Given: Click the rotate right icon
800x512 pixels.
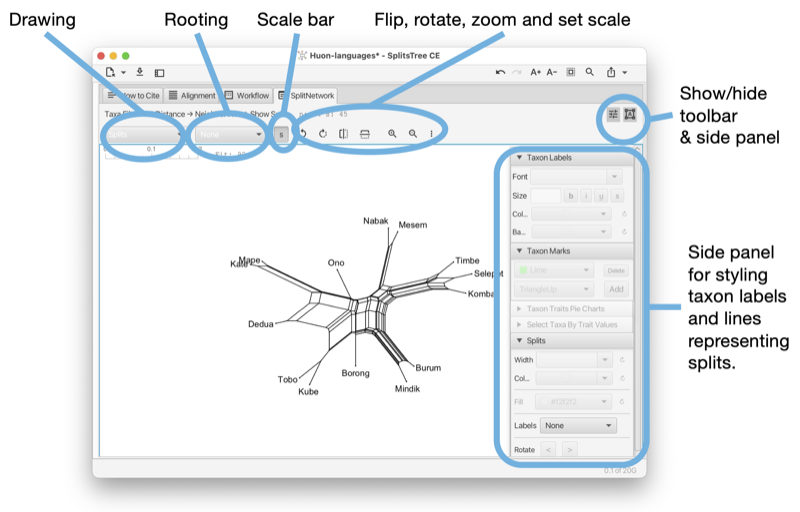Looking at the screenshot, I should 322,134.
